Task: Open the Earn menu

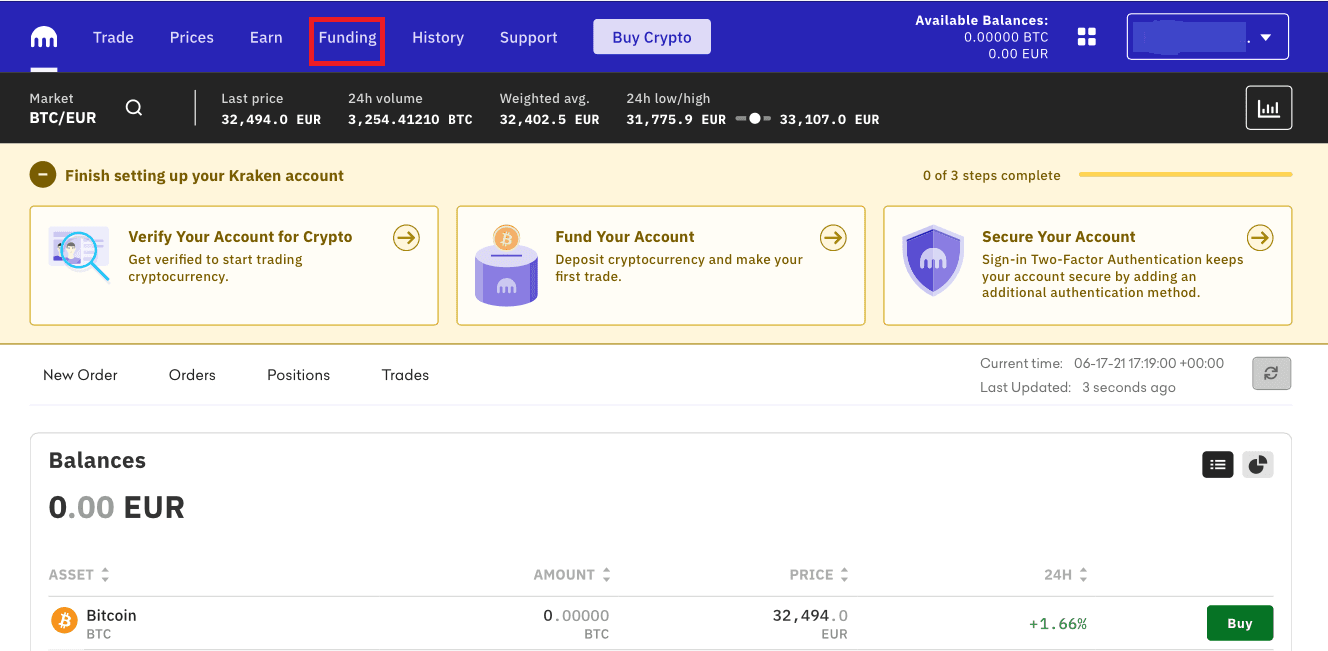Action: tap(266, 37)
